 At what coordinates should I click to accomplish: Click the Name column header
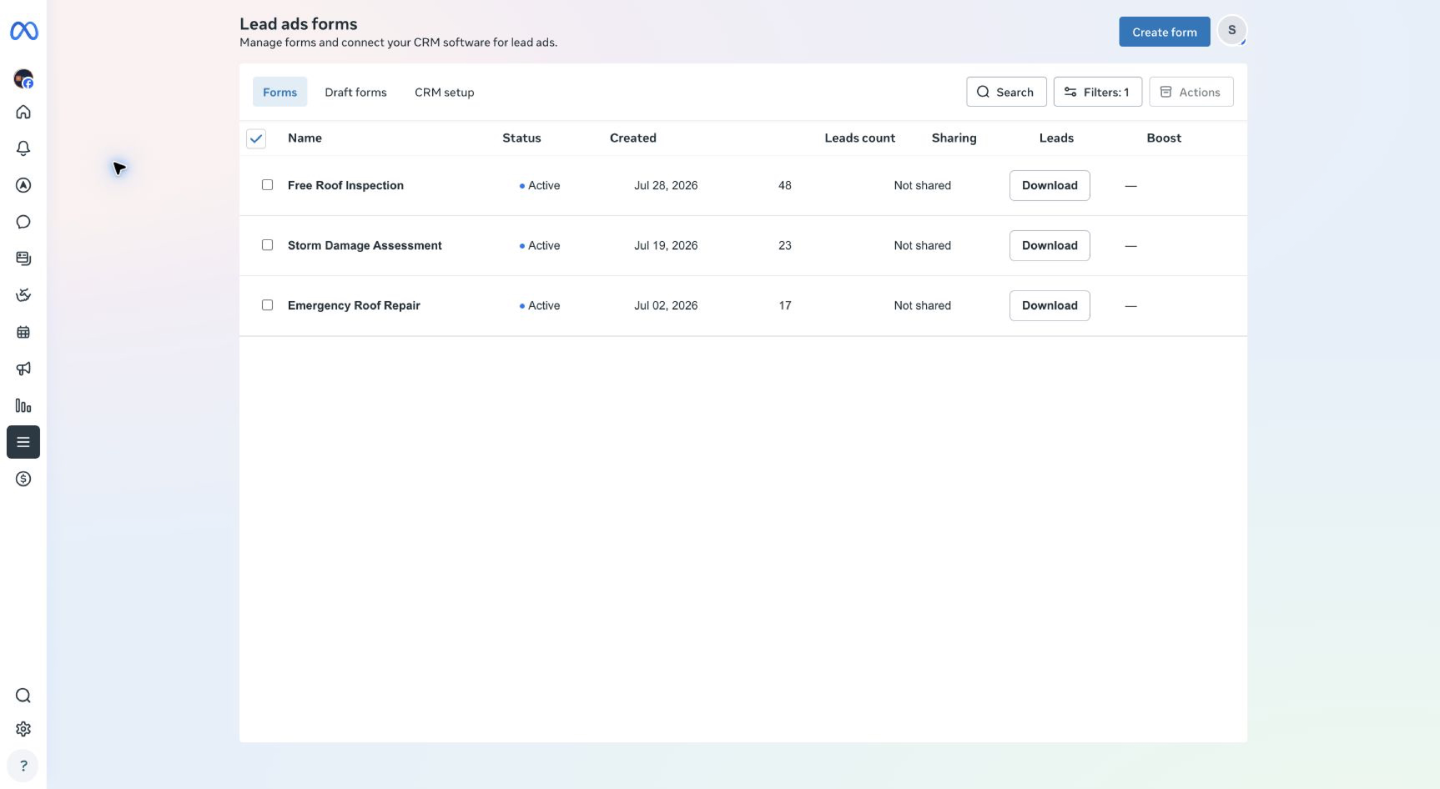coord(305,138)
